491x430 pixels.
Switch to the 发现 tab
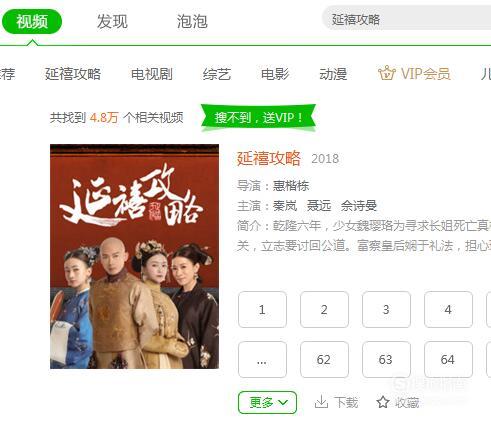(x=112, y=22)
